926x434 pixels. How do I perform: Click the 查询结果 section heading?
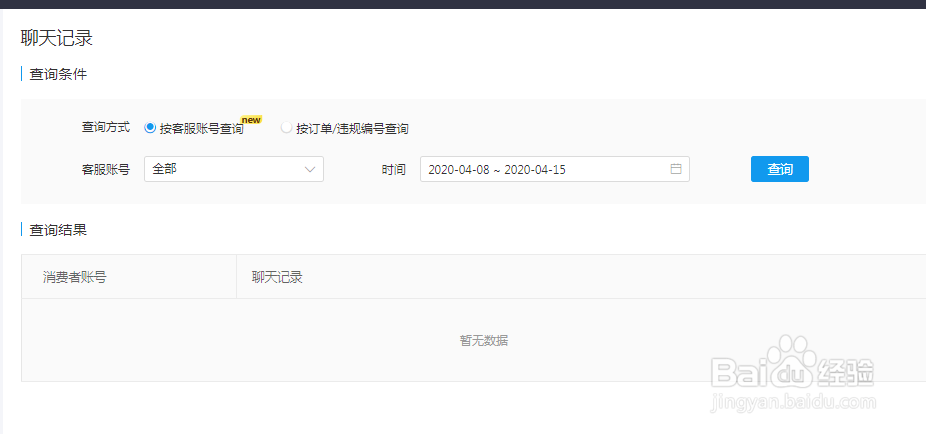pos(58,230)
